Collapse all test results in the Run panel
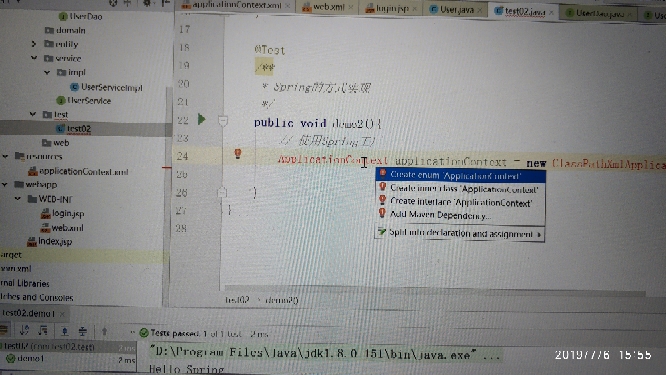The image size is (666, 375). [x=83, y=331]
